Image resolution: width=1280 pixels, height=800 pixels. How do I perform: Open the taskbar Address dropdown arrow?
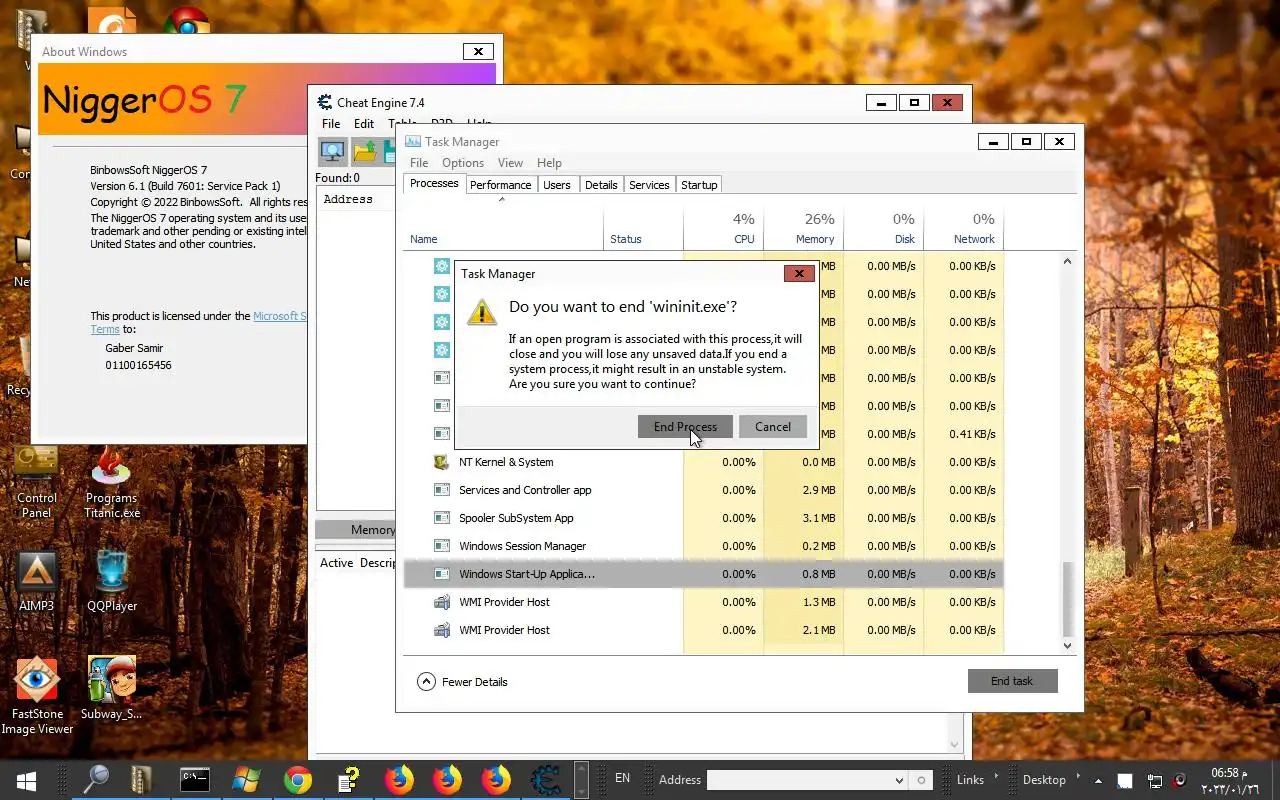pos(899,780)
